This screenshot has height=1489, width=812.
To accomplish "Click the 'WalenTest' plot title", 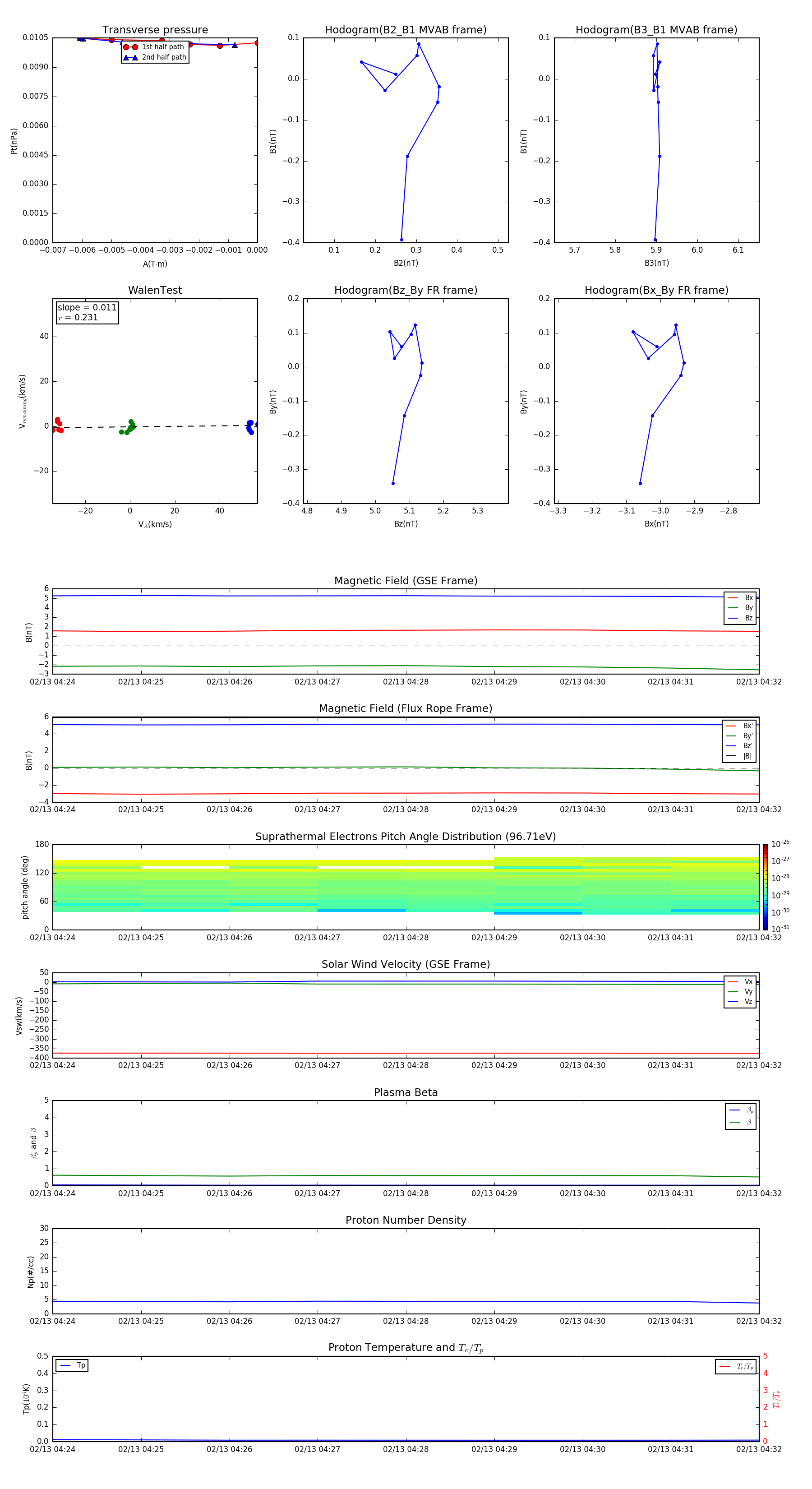I will (155, 290).
